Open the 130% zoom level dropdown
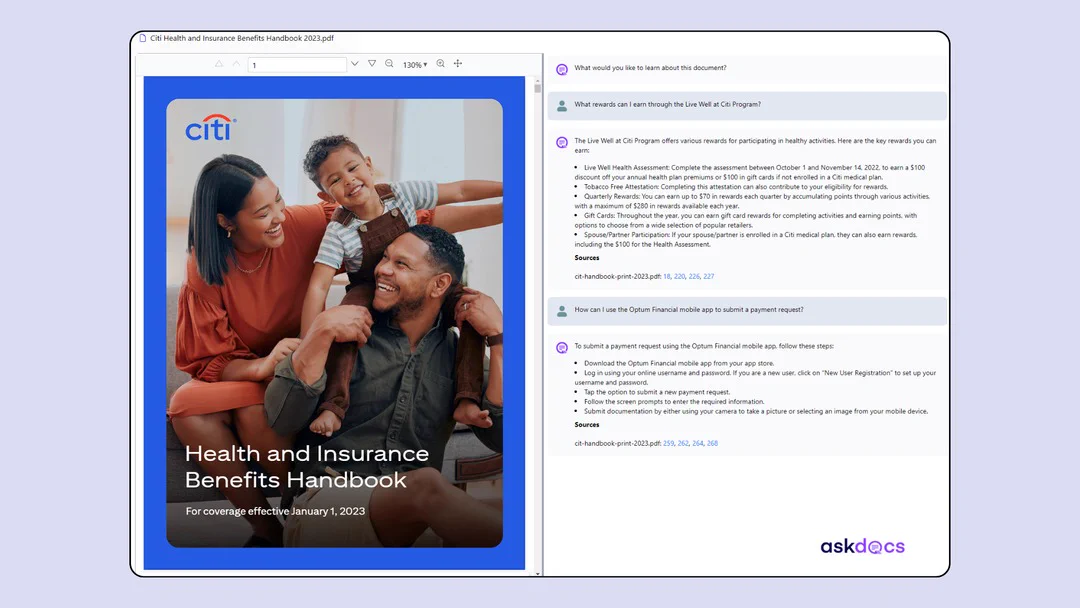 tap(415, 65)
